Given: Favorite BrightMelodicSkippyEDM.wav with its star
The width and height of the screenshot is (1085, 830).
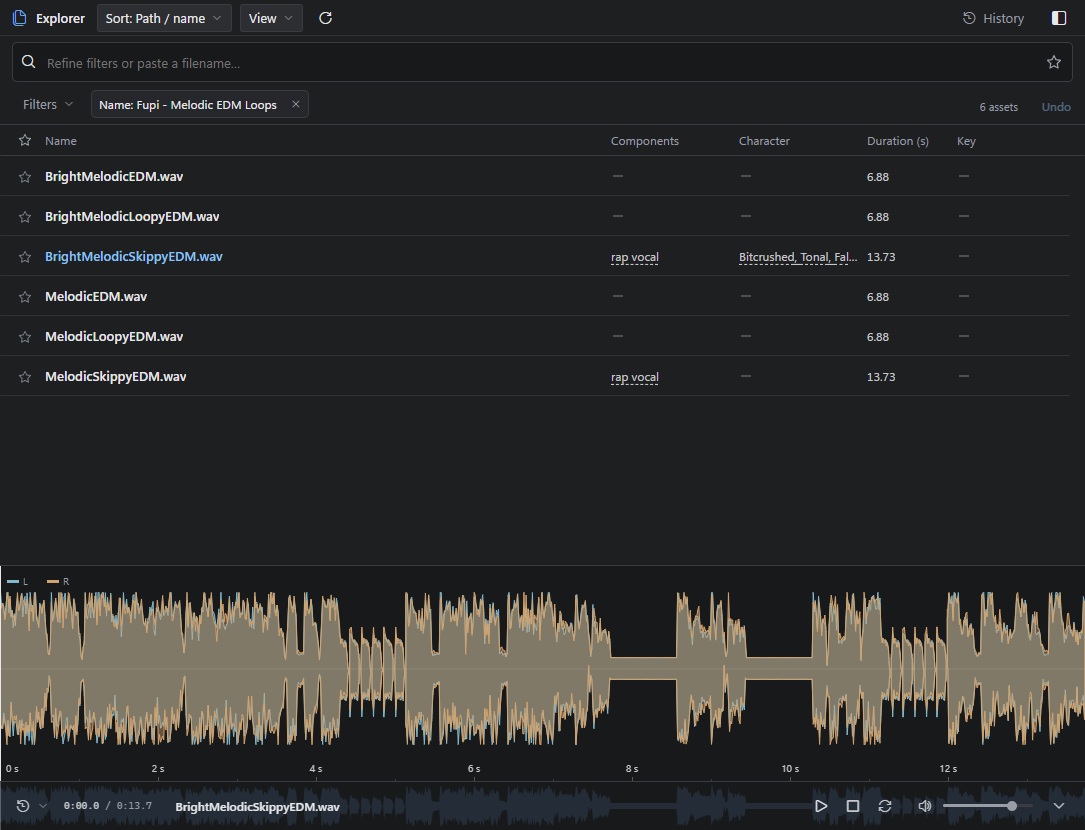Looking at the screenshot, I should click(x=25, y=257).
